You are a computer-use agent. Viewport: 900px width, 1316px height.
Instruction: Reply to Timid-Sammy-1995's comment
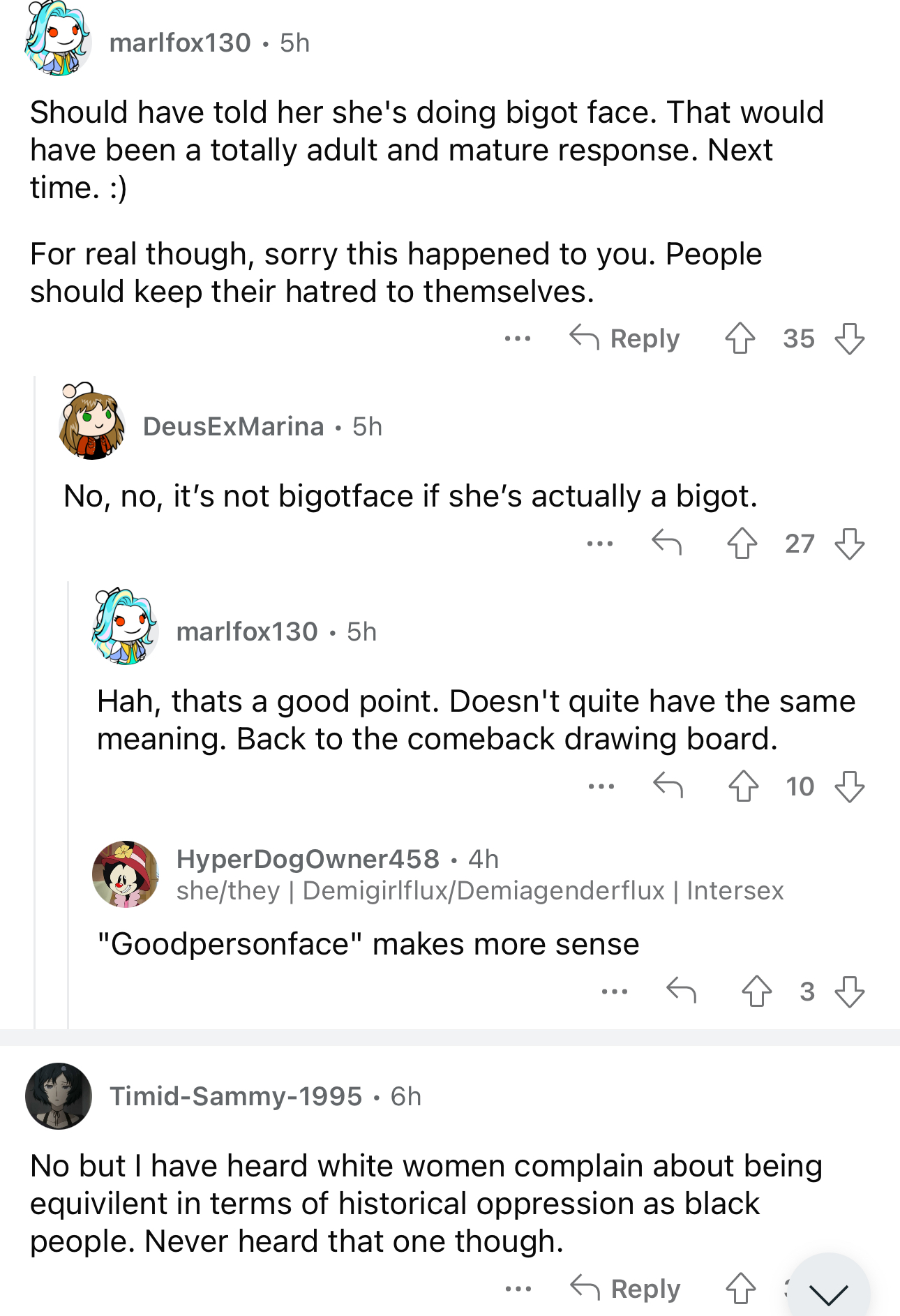(625, 1289)
